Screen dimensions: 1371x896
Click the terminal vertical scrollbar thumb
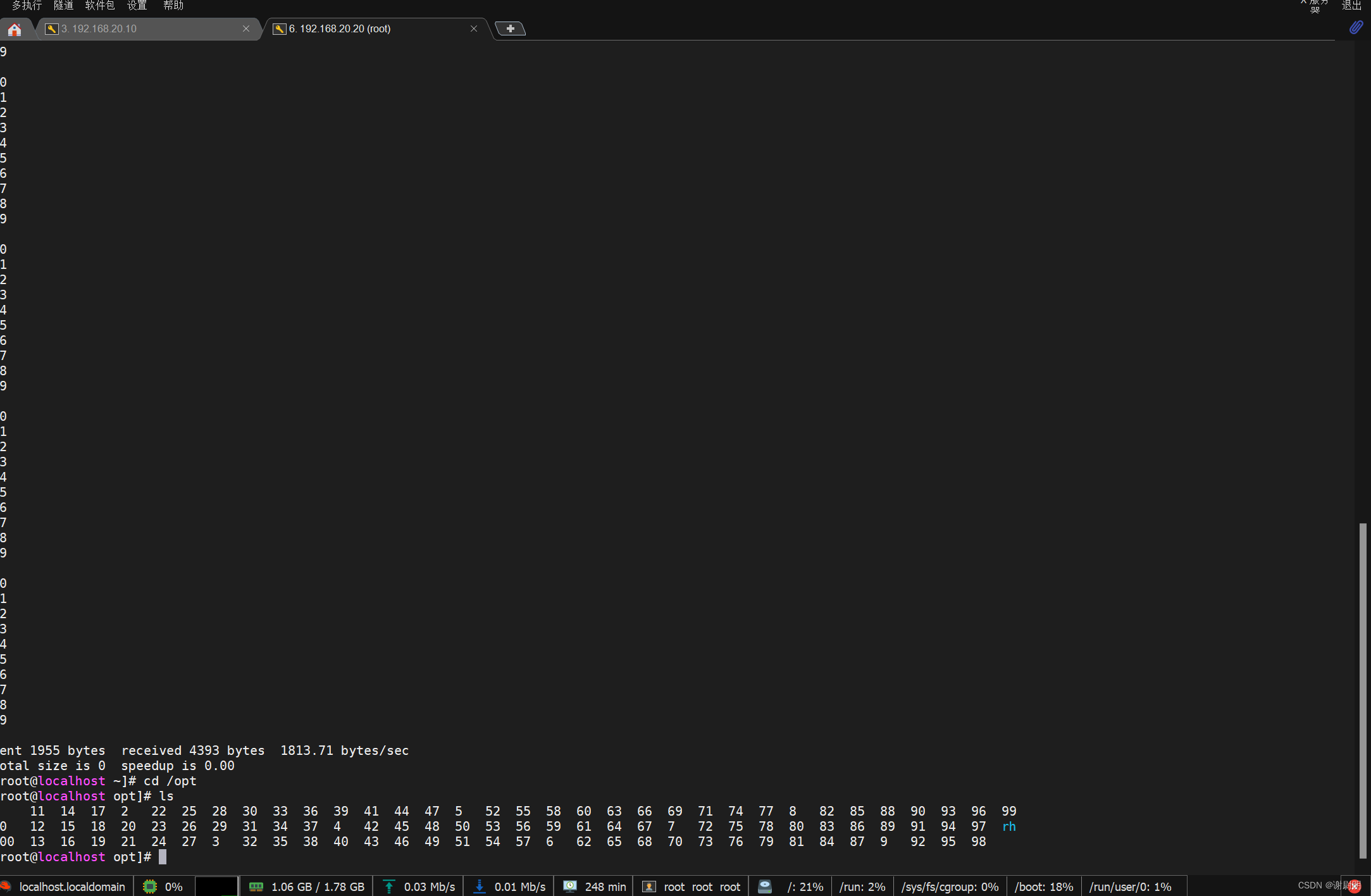1363,690
